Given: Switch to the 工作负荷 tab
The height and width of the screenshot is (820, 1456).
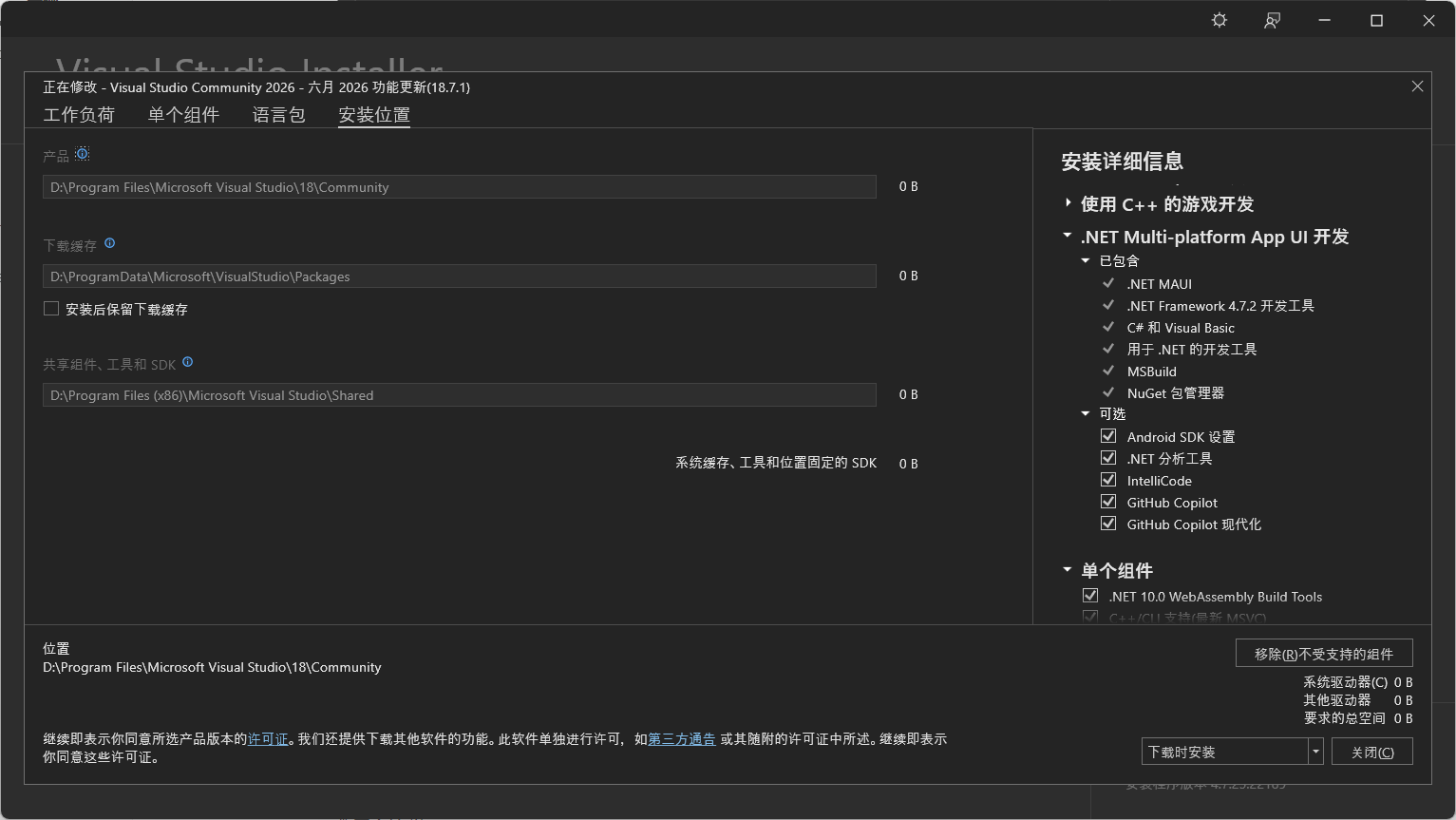Looking at the screenshot, I should point(79,114).
